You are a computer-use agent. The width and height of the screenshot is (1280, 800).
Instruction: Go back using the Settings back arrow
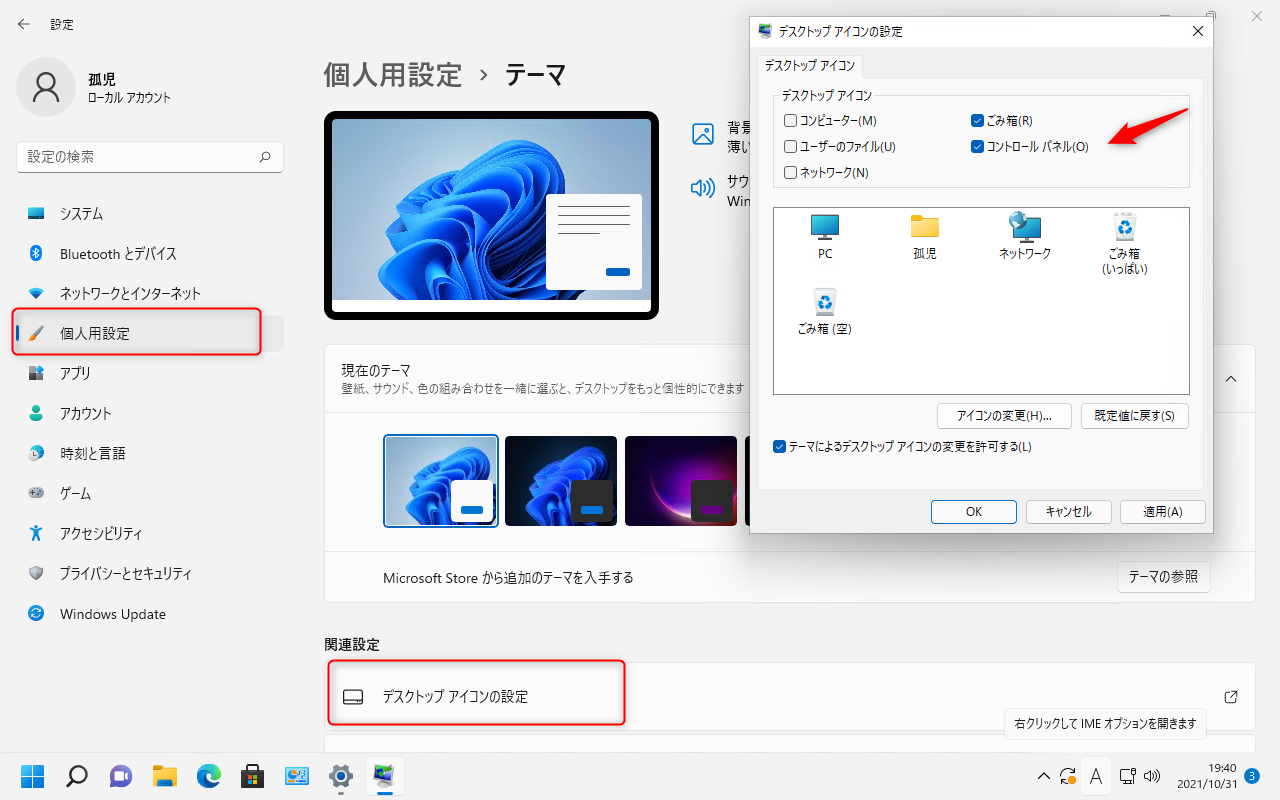click(x=24, y=24)
